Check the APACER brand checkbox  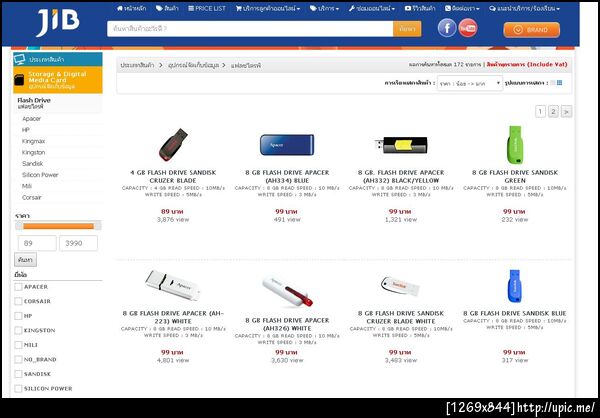tap(18, 287)
